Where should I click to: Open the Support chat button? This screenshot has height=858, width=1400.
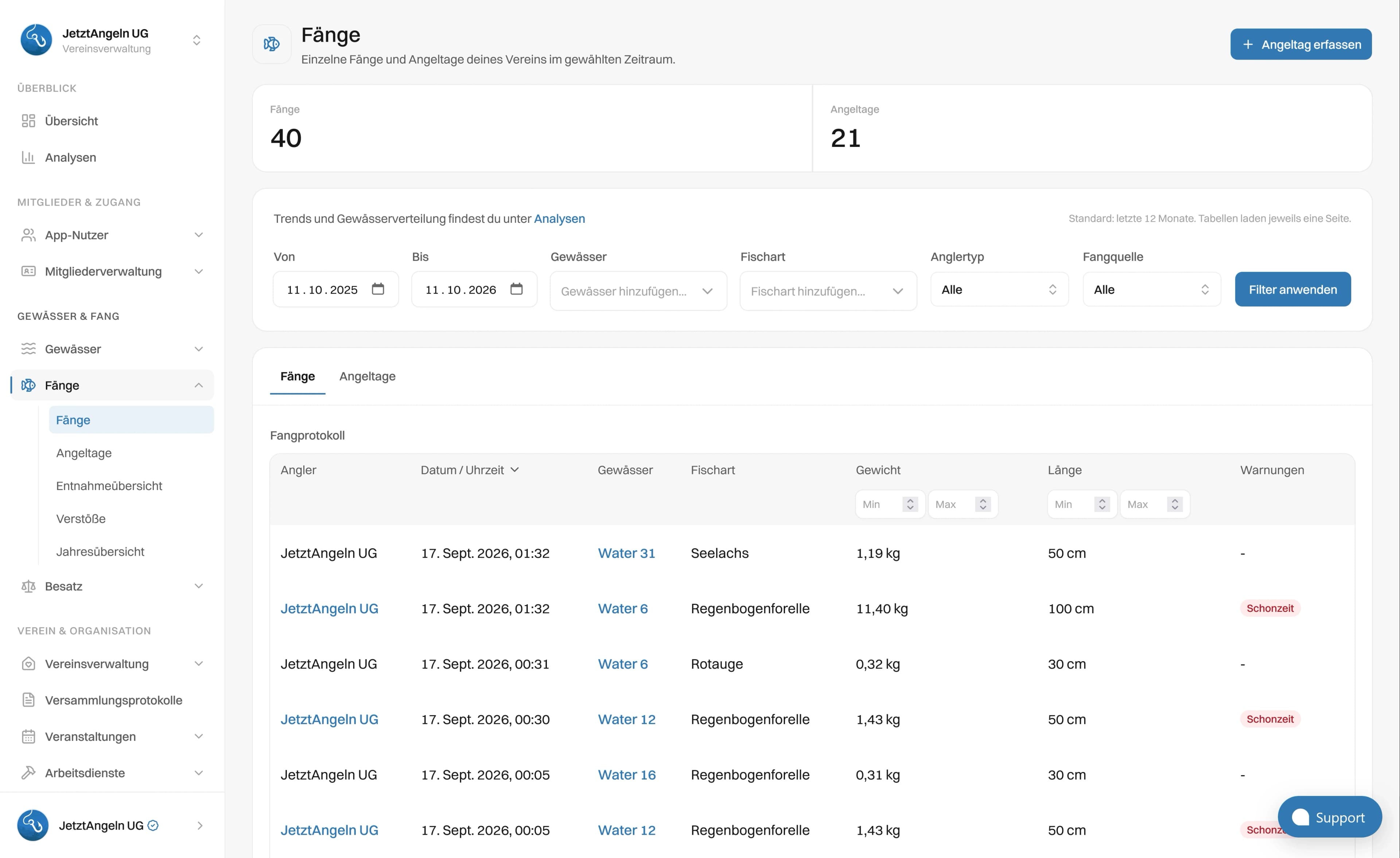[x=1330, y=817]
